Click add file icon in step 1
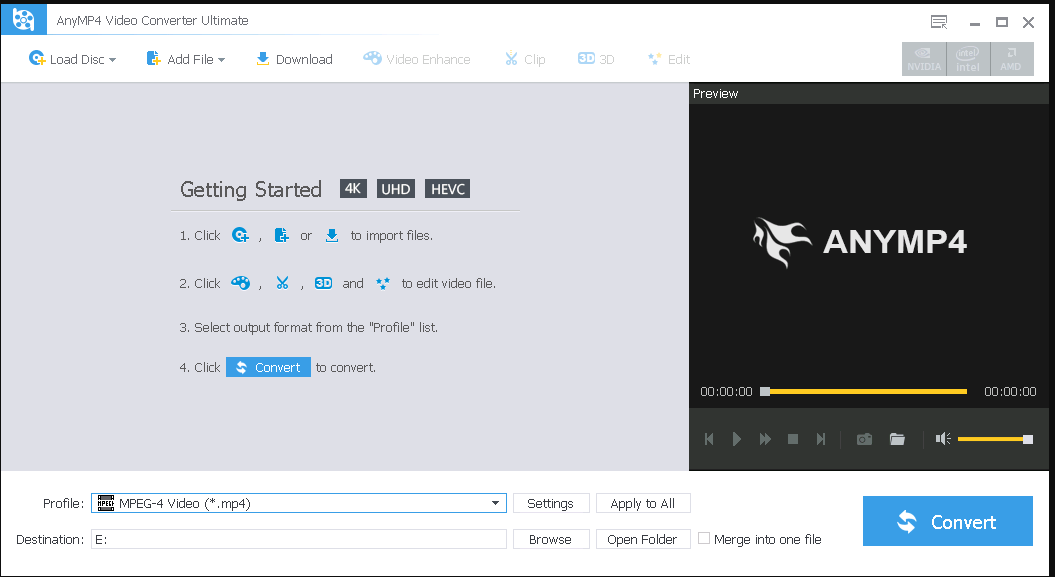Viewport: 1055px width, 577px height. click(x=282, y=235)
